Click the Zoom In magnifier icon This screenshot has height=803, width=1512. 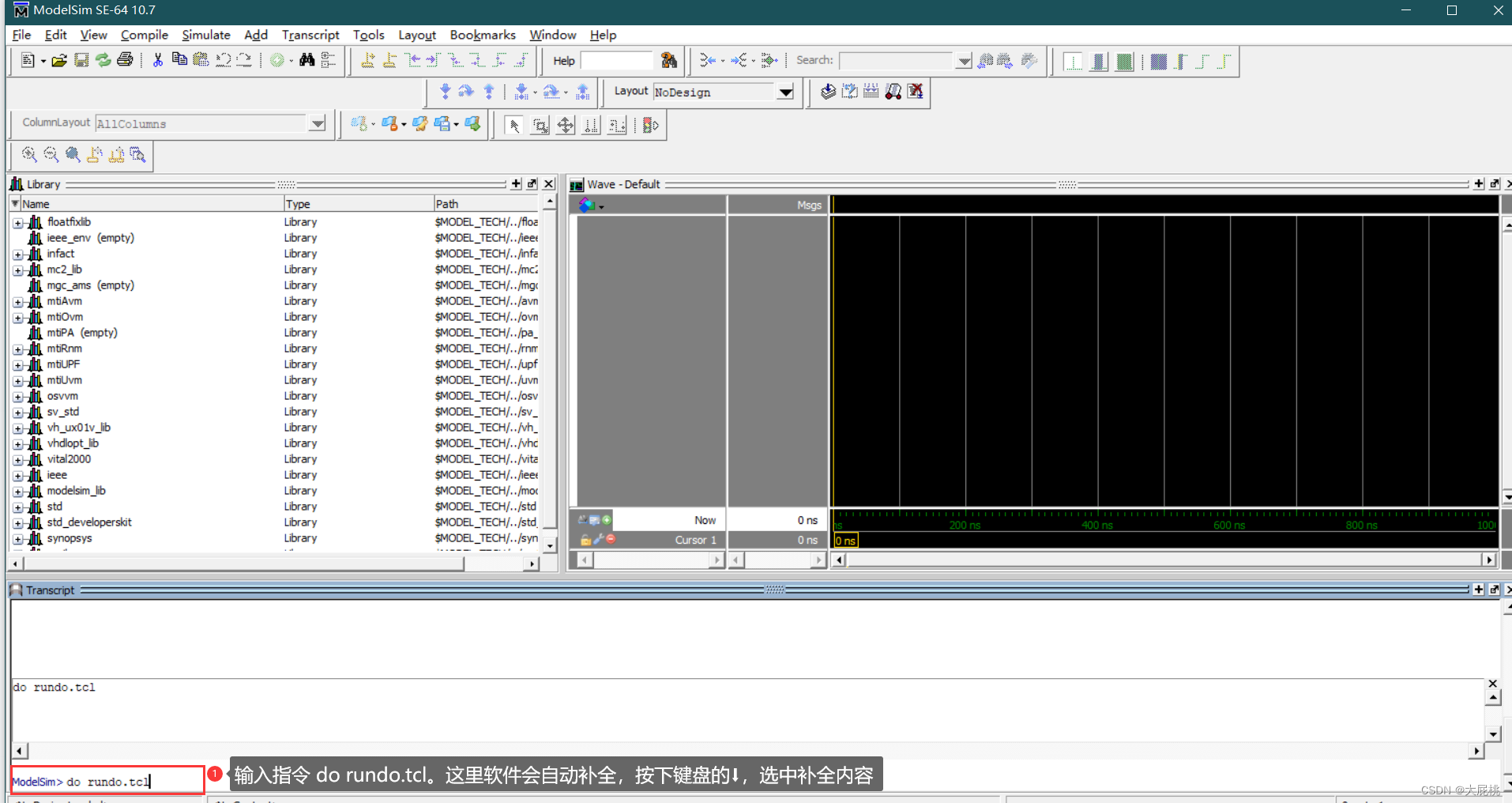[x=29, y=154]
